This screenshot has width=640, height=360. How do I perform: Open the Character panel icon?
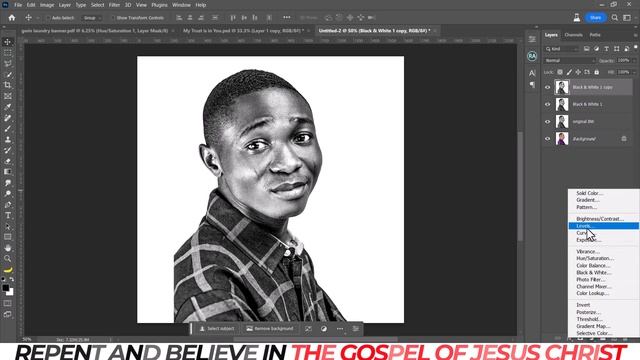tap(532, 73)
